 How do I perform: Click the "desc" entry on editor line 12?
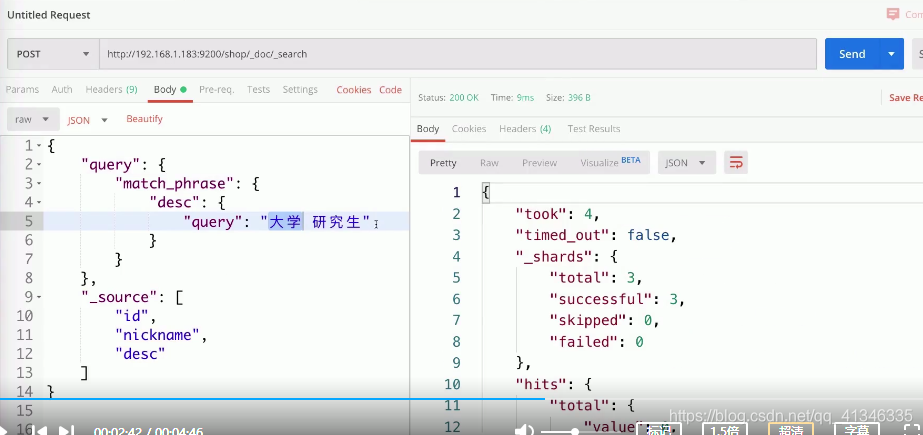140,354
